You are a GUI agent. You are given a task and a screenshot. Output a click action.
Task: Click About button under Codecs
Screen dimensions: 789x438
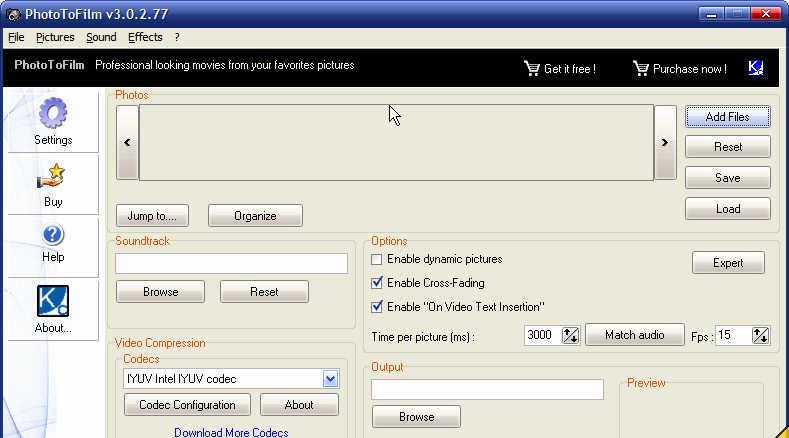coord(299,405)
